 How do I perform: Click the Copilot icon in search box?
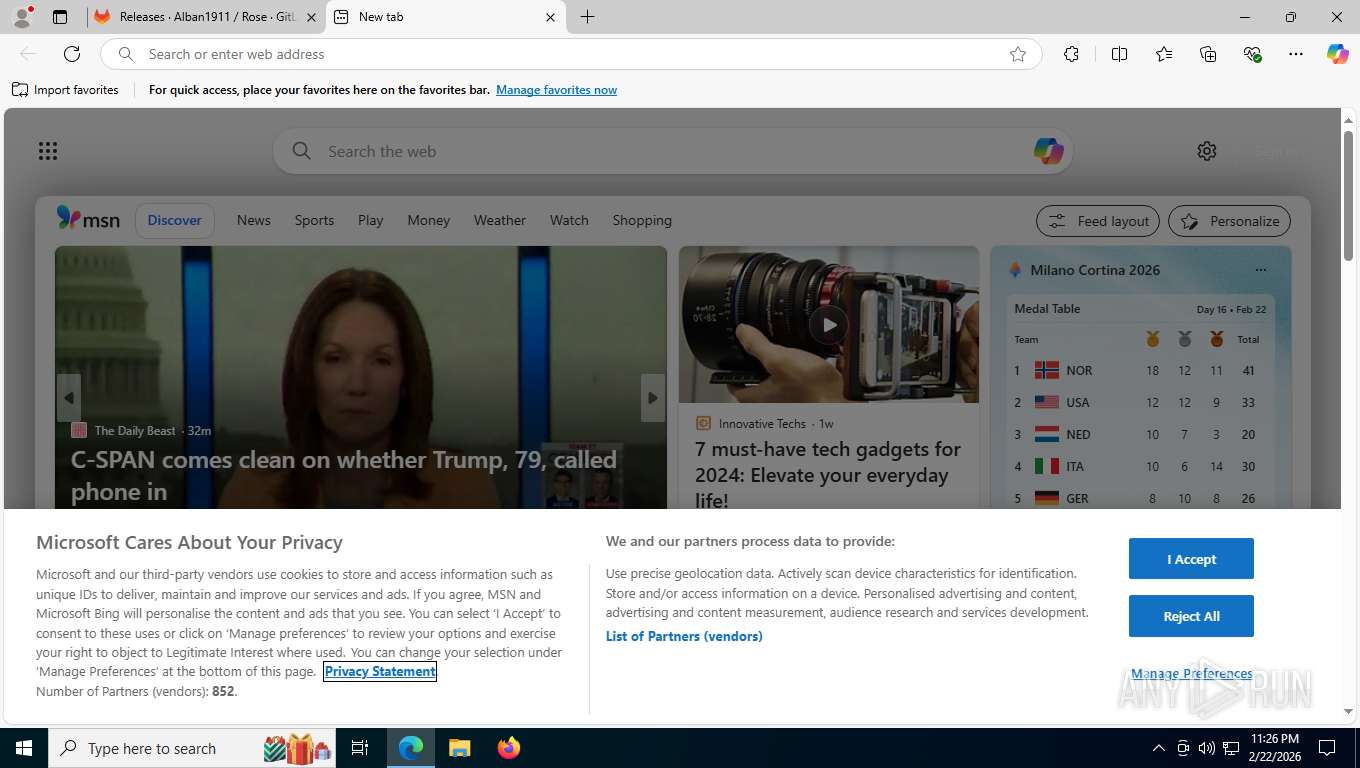[x=1048, y=151]
